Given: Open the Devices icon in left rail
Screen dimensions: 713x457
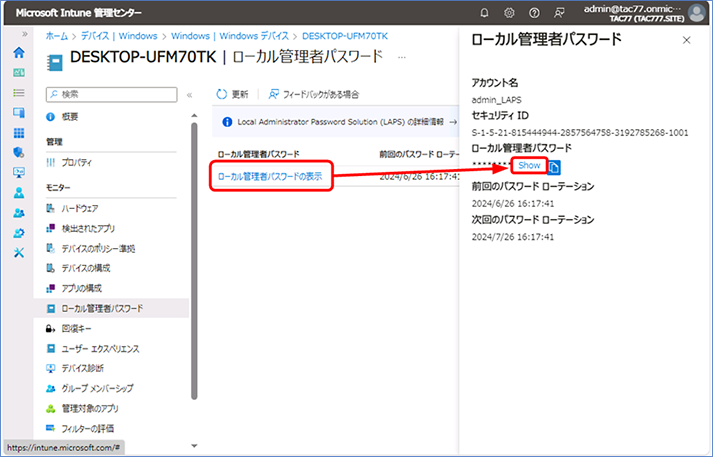Looking at the screenshot, I should tap(19, 113).
